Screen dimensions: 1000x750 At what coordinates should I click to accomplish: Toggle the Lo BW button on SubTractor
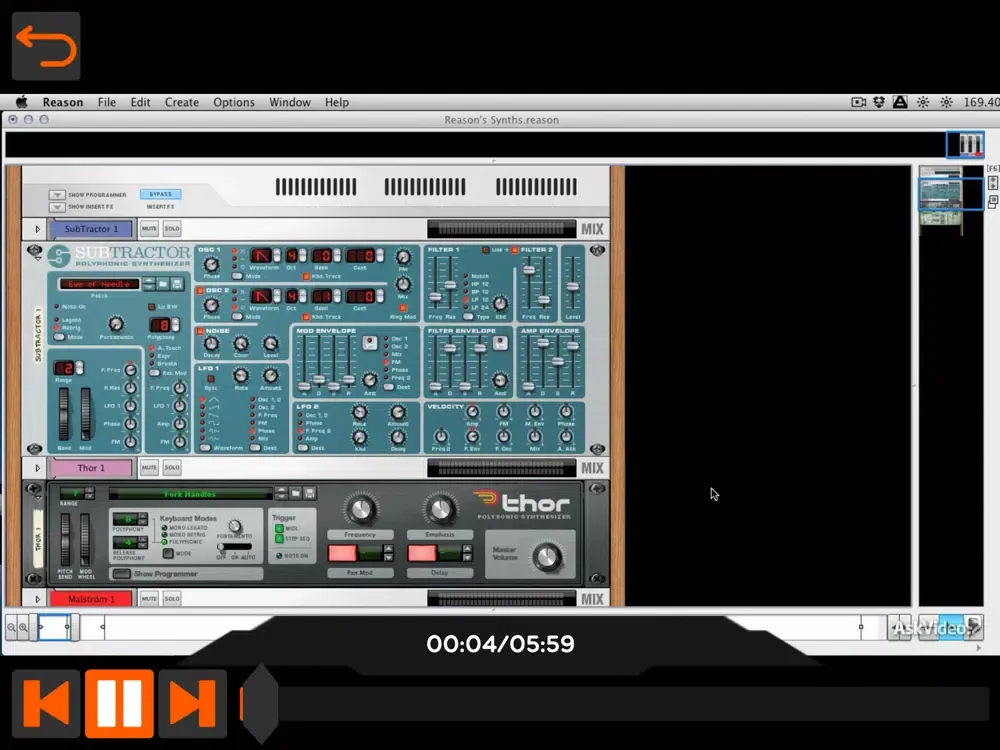152,307
